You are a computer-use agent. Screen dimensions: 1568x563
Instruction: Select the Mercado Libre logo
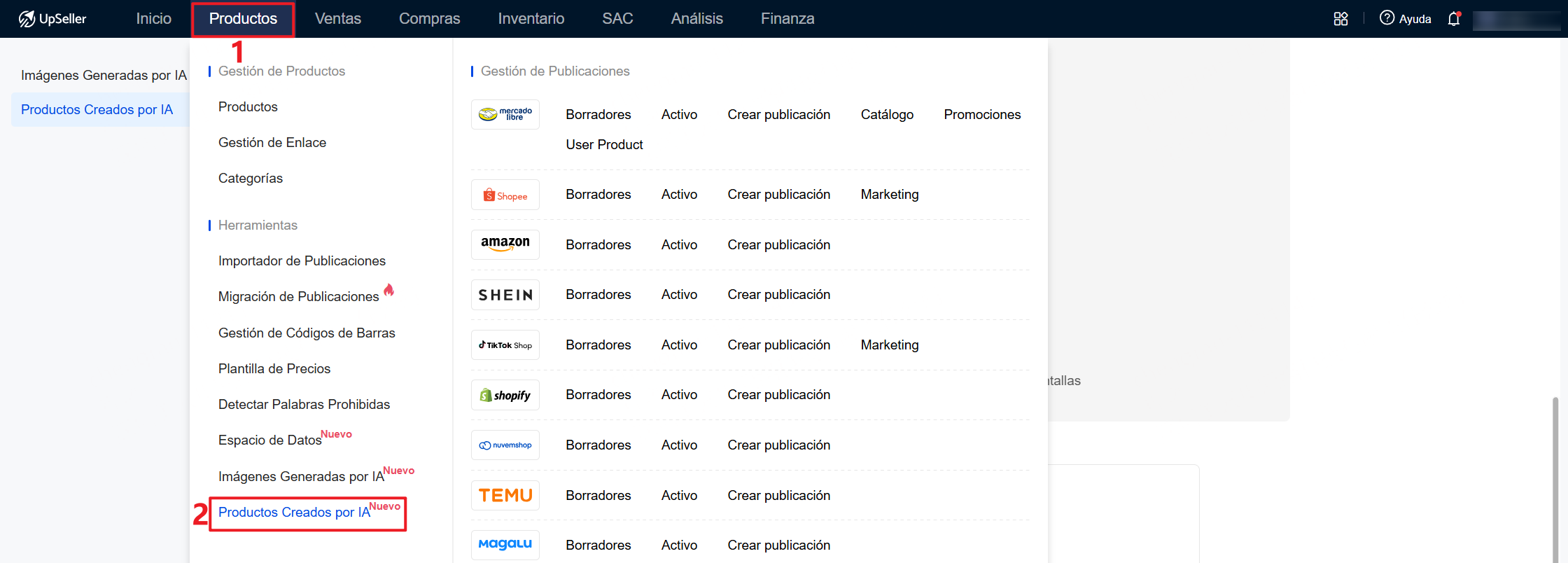point(505,114)
